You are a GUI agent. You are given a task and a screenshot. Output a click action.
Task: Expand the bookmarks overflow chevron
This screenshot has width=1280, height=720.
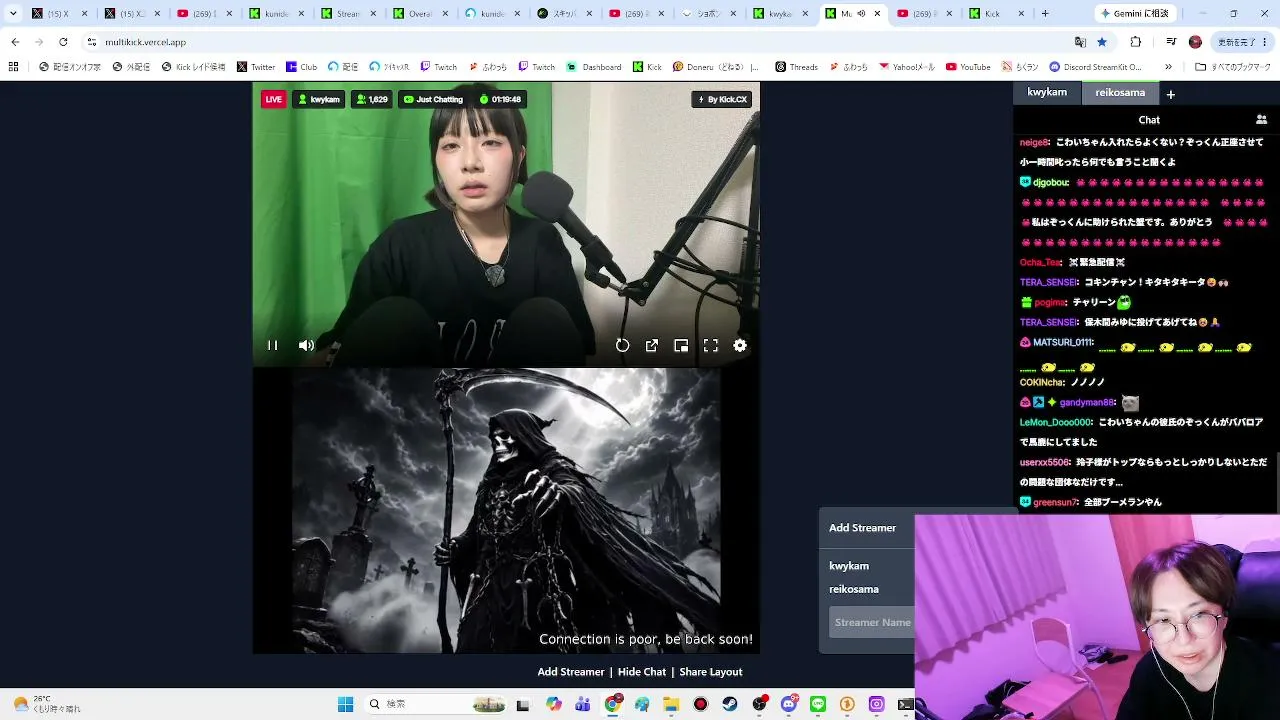1168,67
